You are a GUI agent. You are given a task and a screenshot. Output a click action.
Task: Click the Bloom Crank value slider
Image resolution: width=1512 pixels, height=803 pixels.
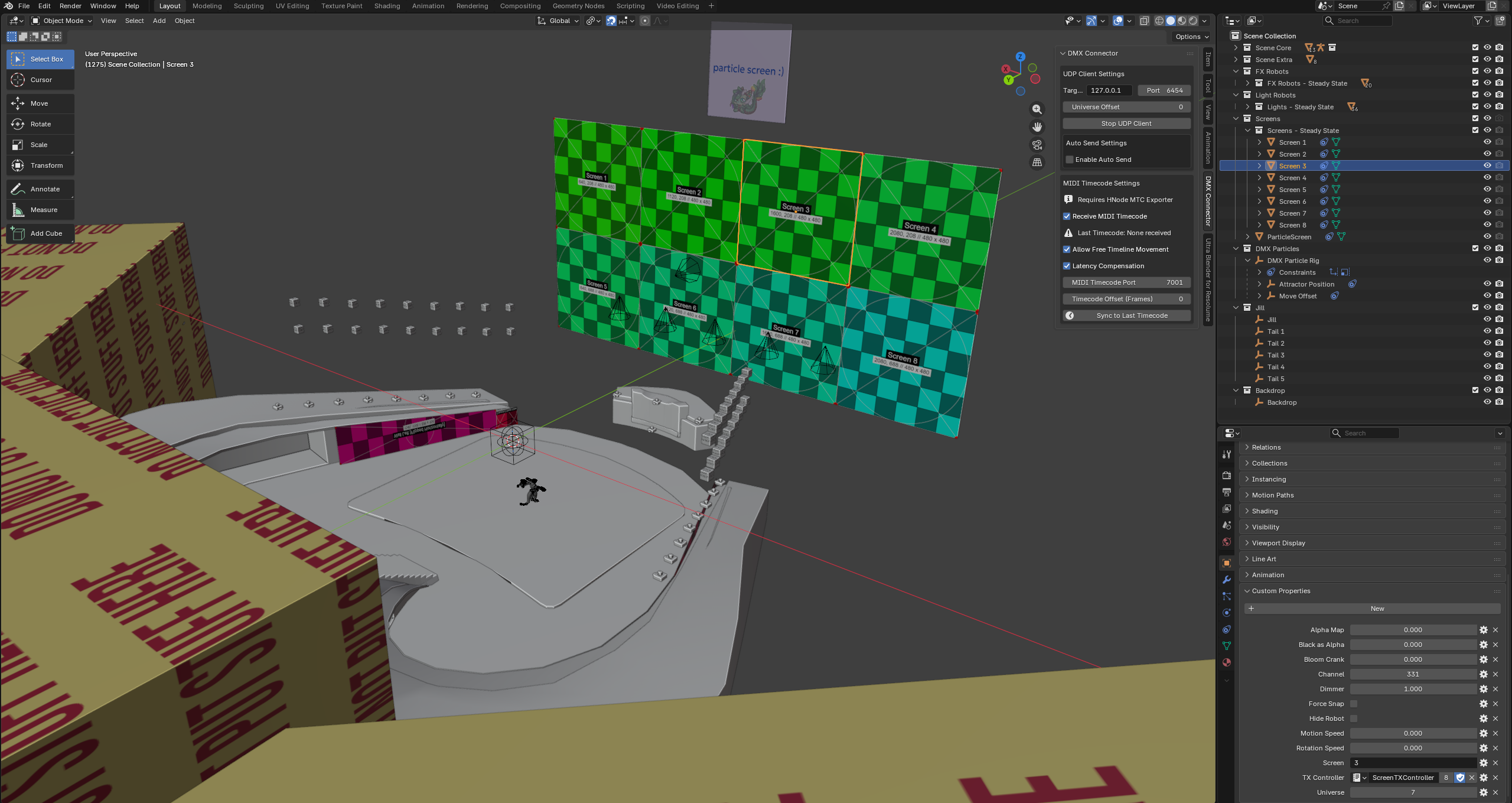(x=1413, y=659)
